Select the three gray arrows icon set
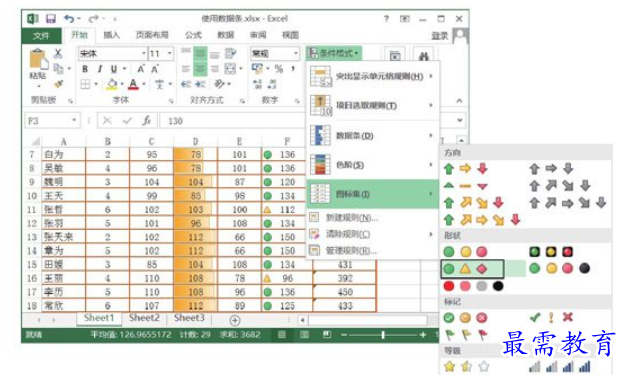This screenshot has height=375, width=624. [551, 169]
